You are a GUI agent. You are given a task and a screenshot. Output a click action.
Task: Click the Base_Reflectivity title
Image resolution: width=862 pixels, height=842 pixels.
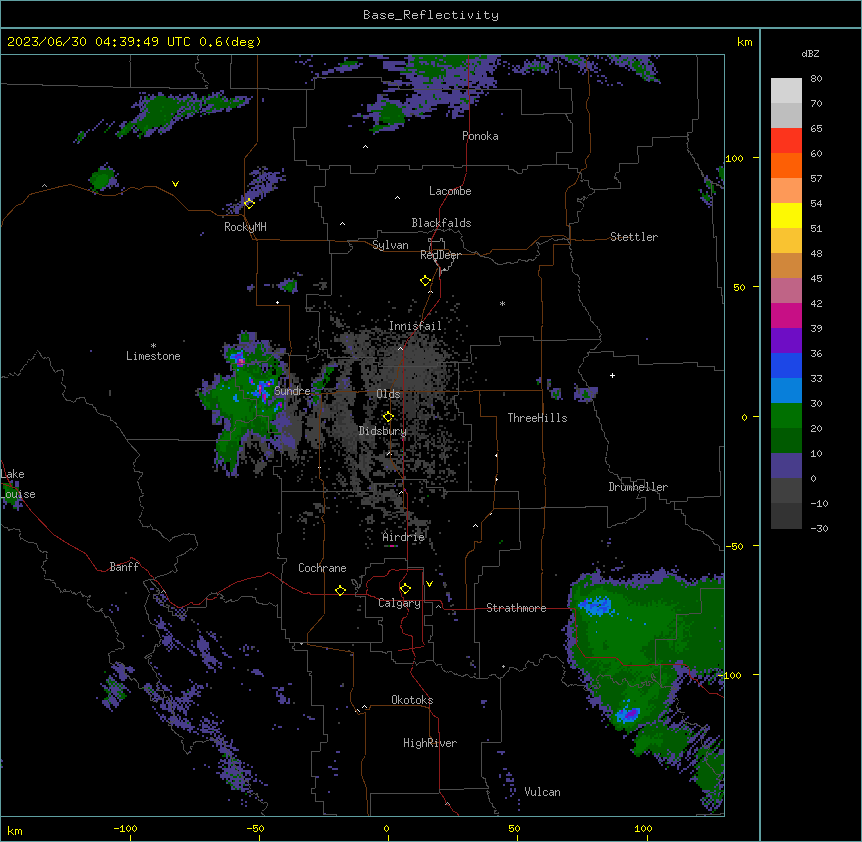pyautogui.click(x=431, y=15)
